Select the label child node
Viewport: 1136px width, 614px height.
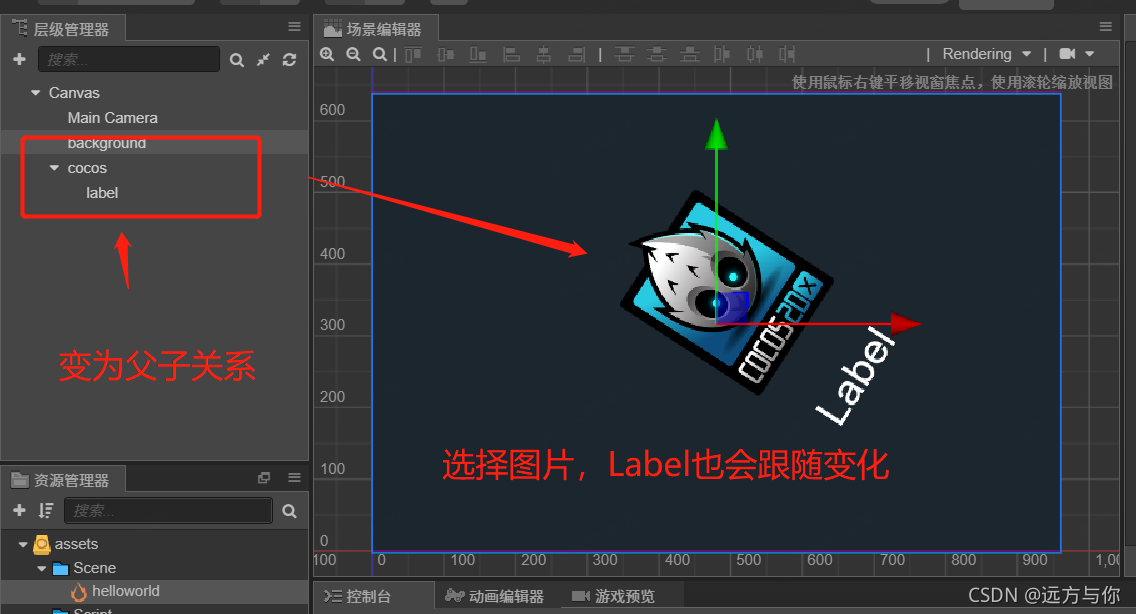[102, 193]
